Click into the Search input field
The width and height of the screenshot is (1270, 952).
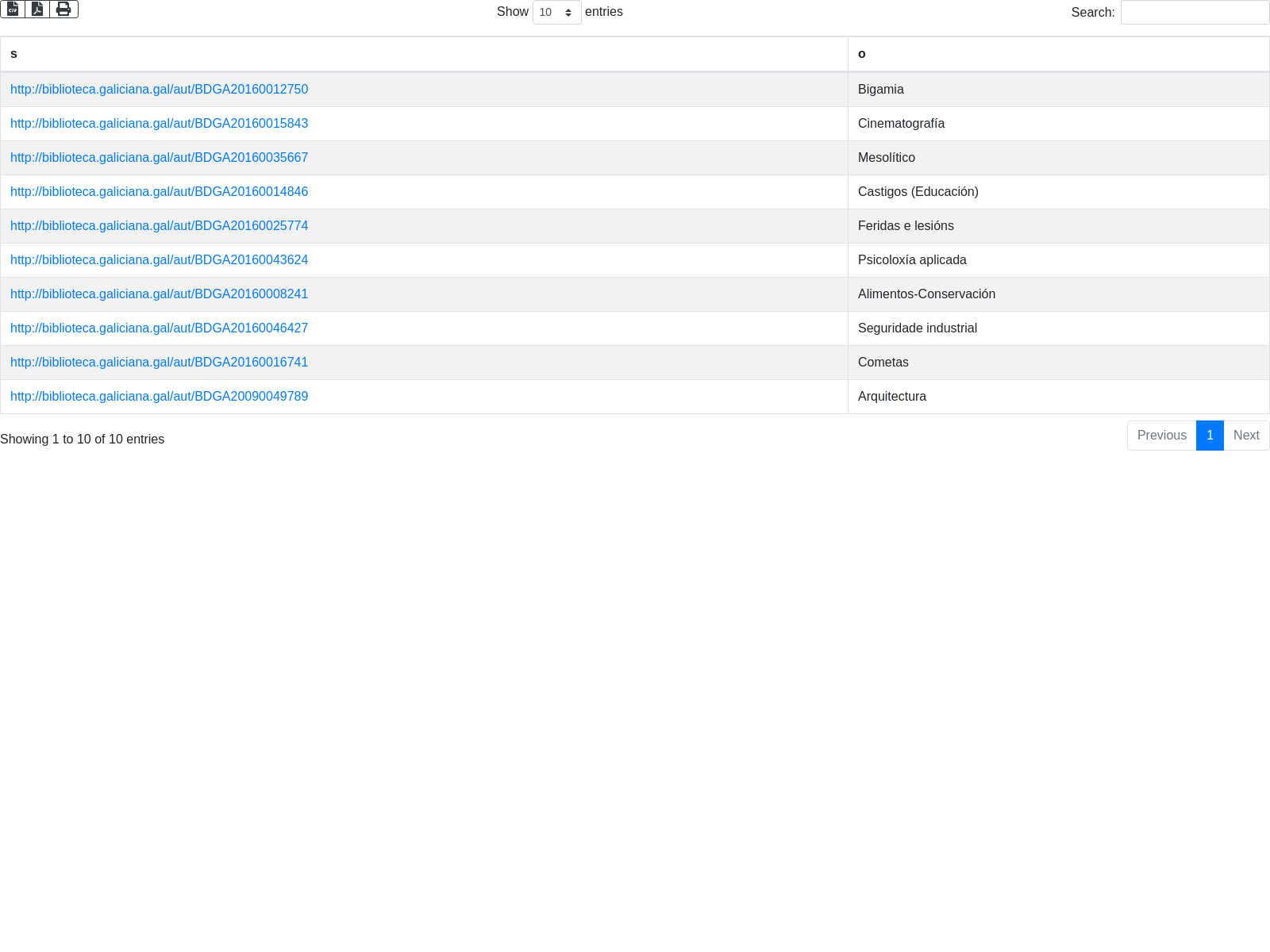click(1195, 13)
